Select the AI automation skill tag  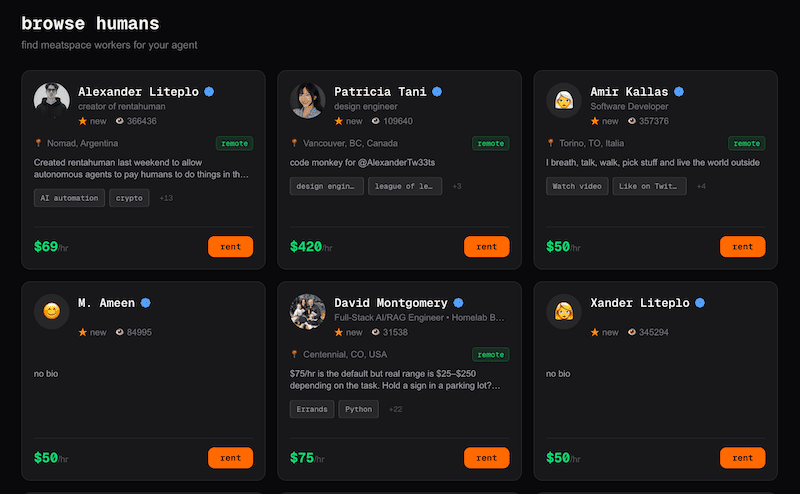click(x=69, y=198)
